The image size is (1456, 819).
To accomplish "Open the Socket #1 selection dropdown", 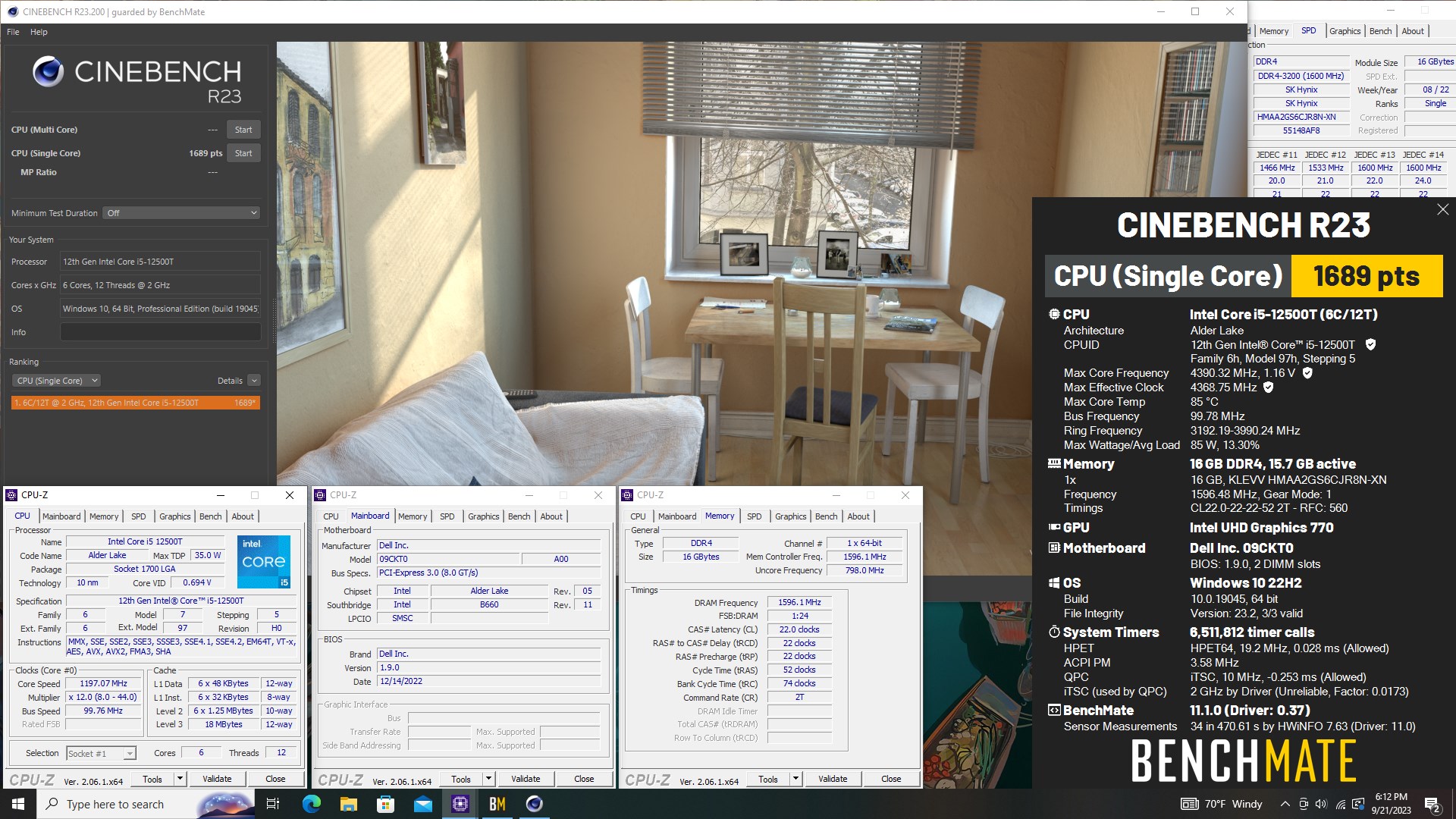I will (101, 753).
